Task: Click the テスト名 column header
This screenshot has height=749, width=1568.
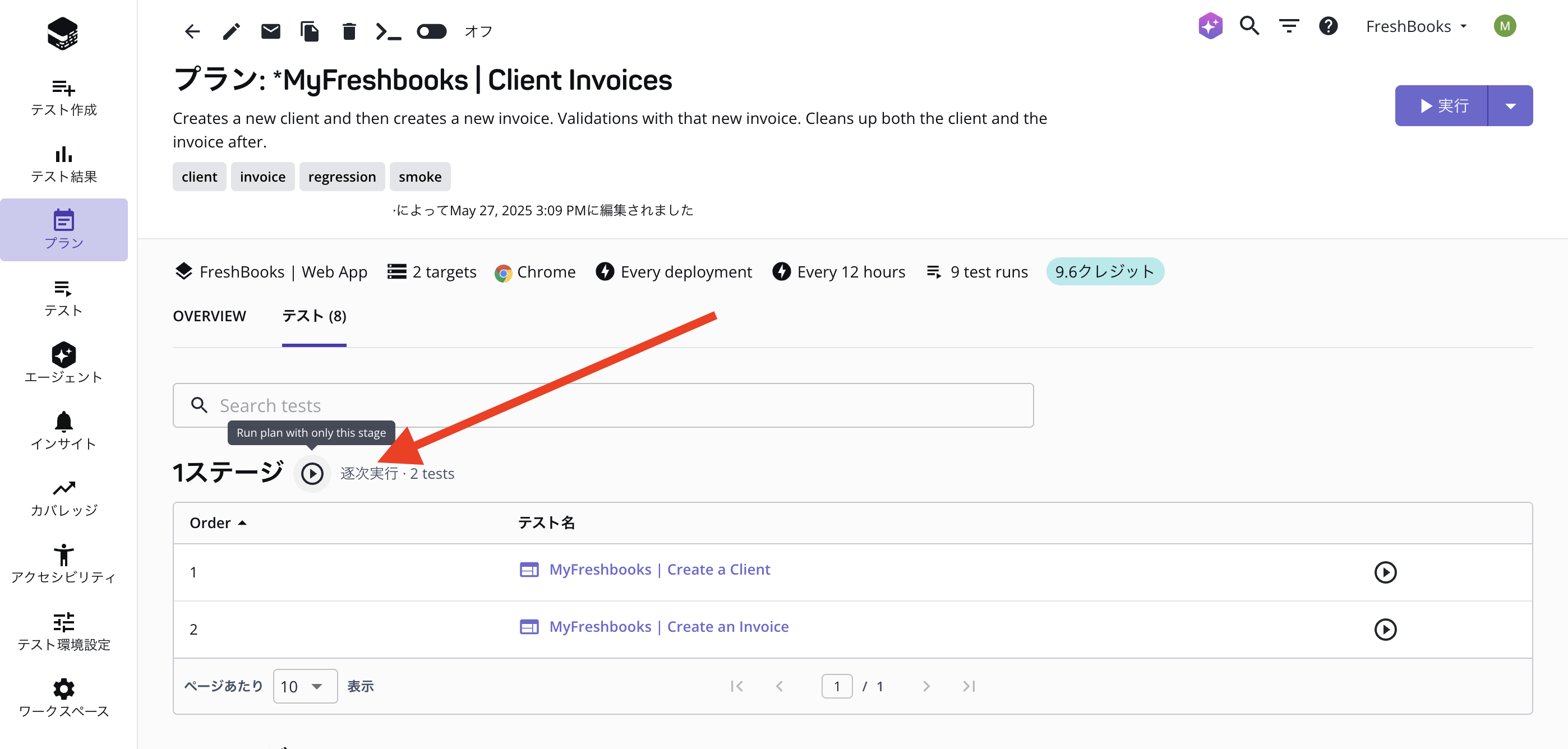Action: pyautogui.click(x=546, y=523)
